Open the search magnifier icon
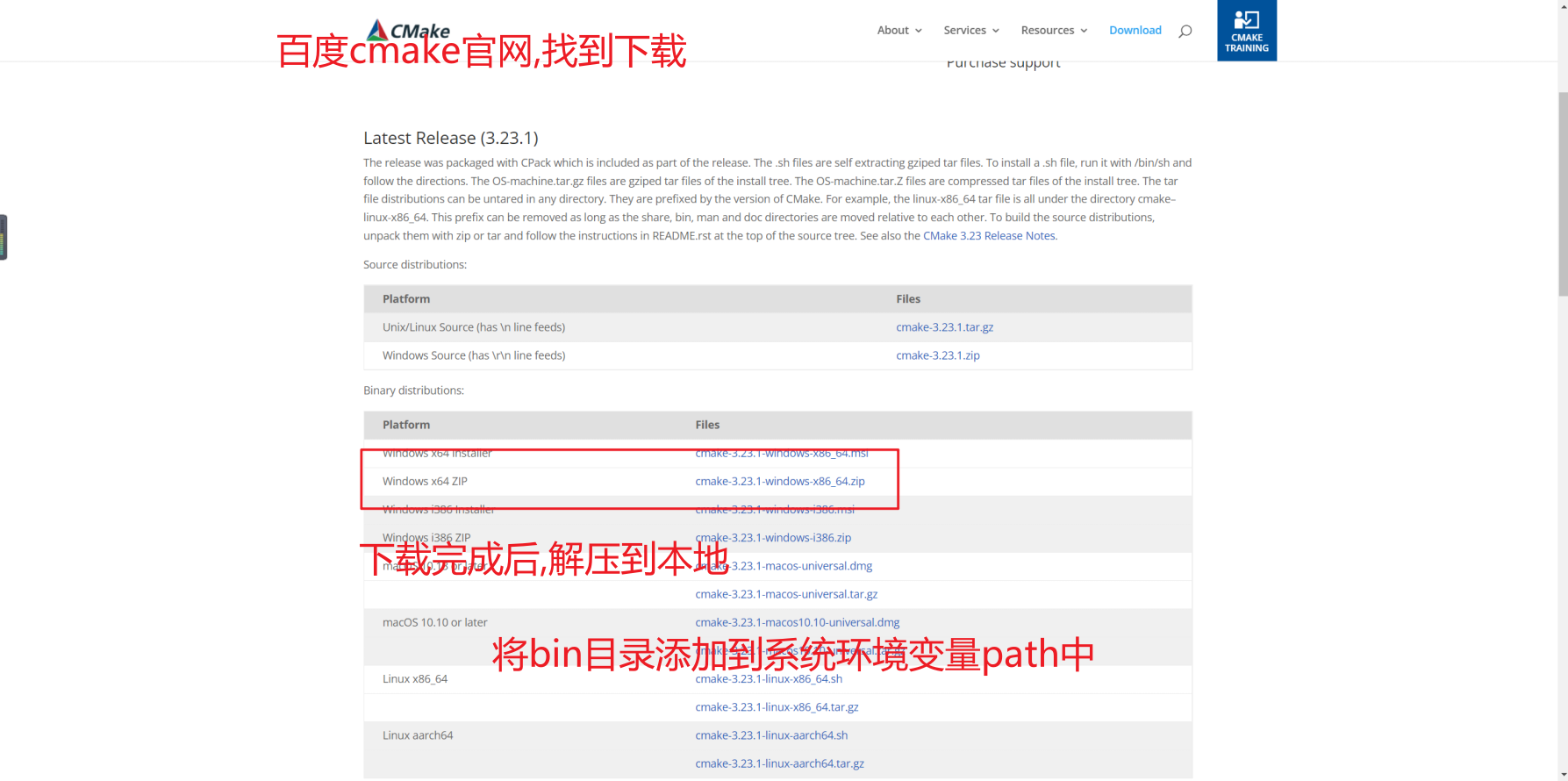Screen dimensions: 1568x781 [1185, 31]
